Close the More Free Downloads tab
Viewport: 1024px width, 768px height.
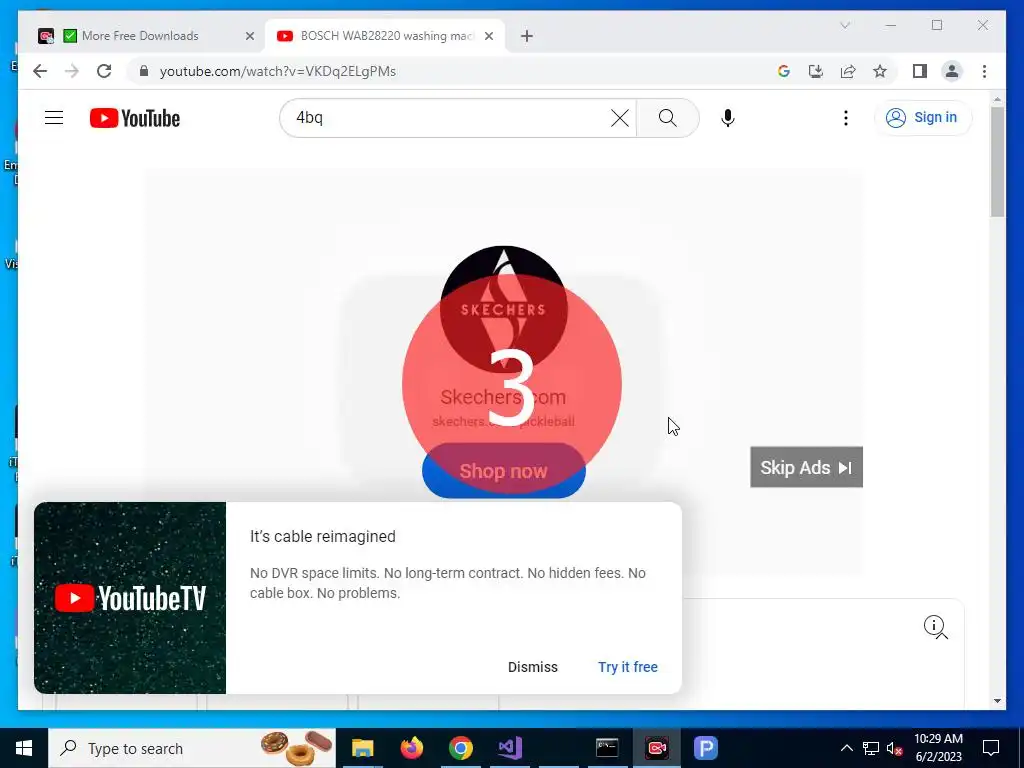pos(249,36)
